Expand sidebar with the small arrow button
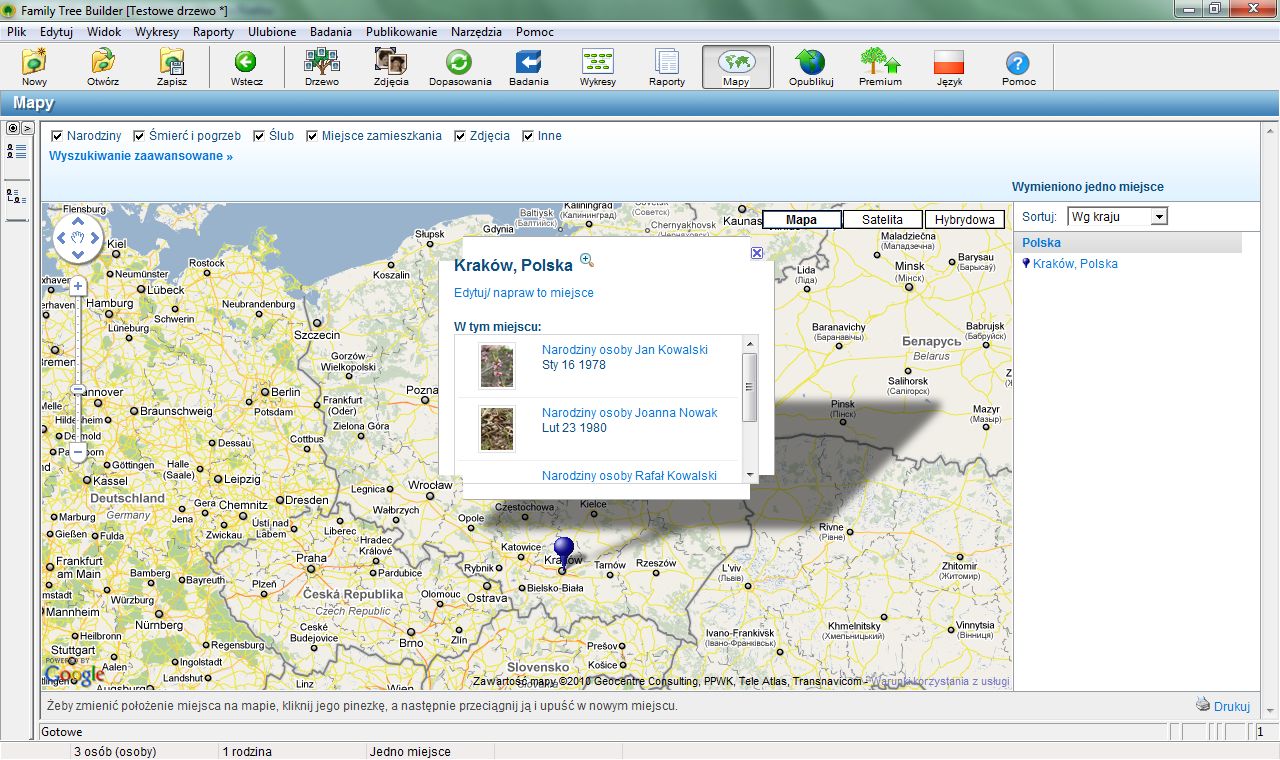The width and height of the screenshot is (1280, 760). point(28,128)
